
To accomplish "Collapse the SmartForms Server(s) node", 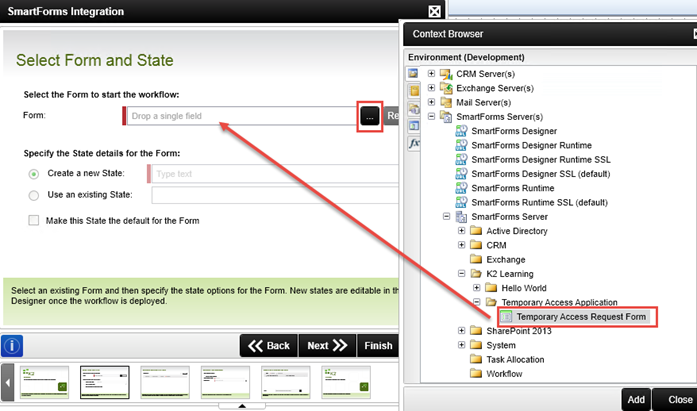I will (431, 116).
